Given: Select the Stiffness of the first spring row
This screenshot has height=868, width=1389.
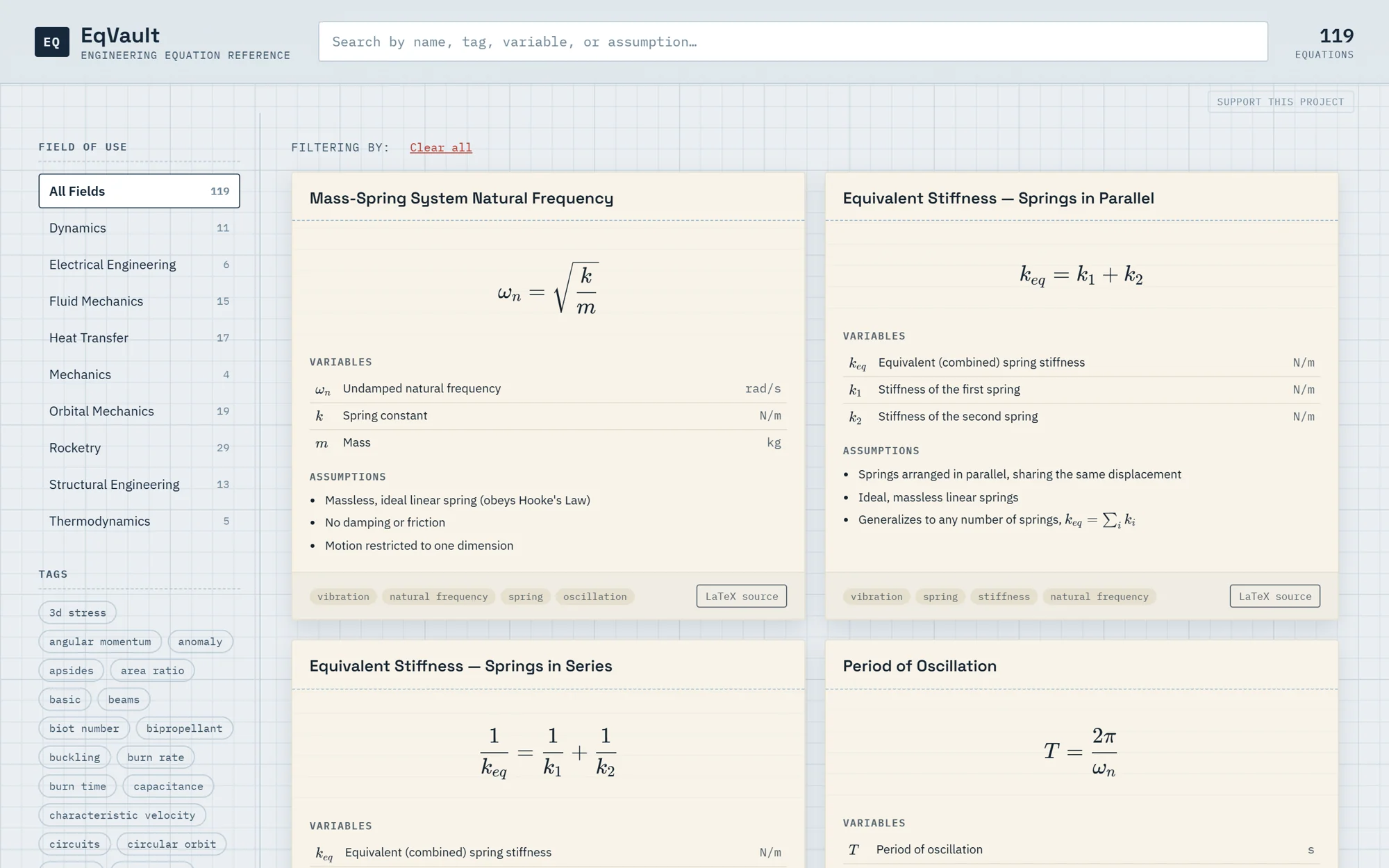Looking at the screenshot, I should point(1081,390).
